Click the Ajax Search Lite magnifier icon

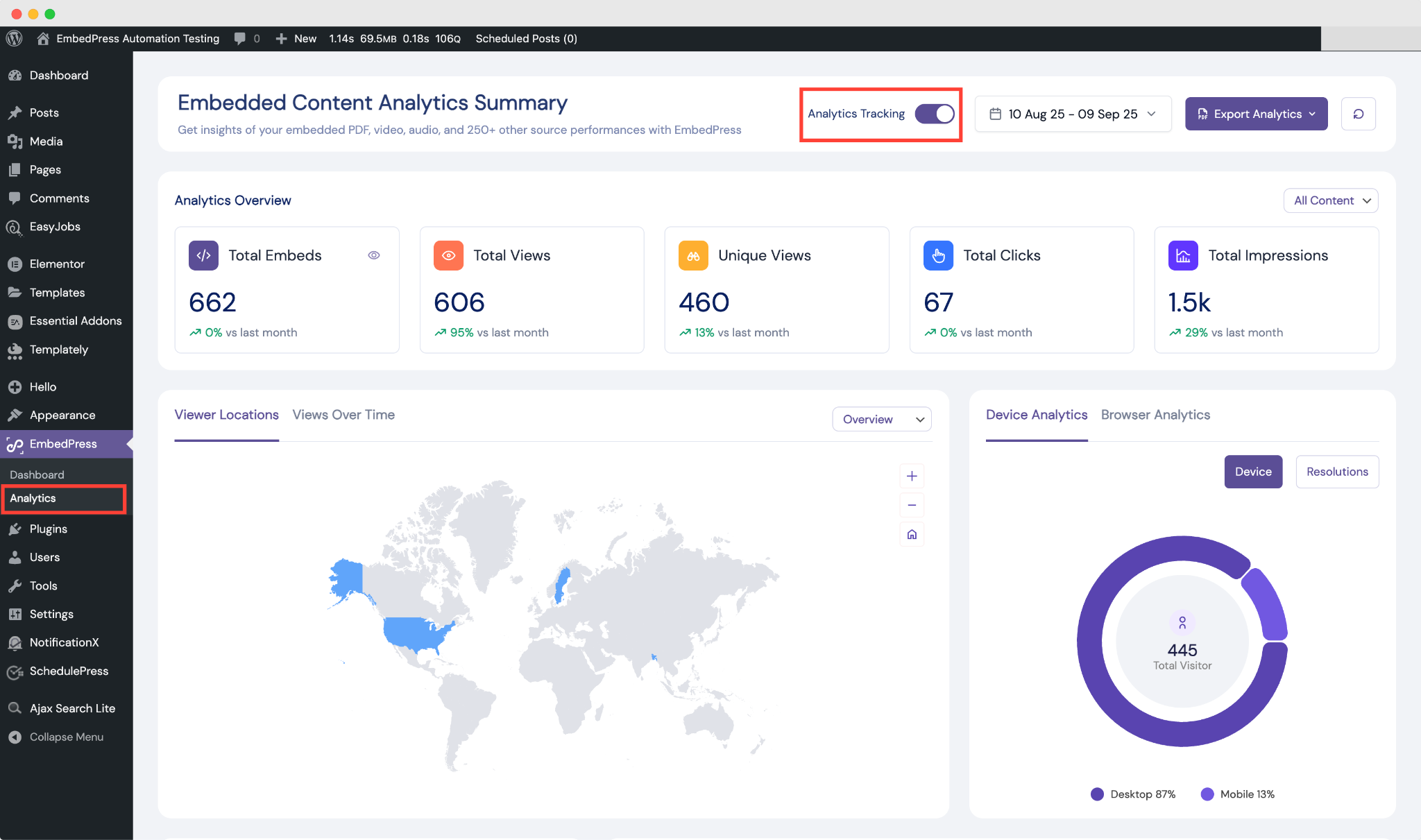15,708
